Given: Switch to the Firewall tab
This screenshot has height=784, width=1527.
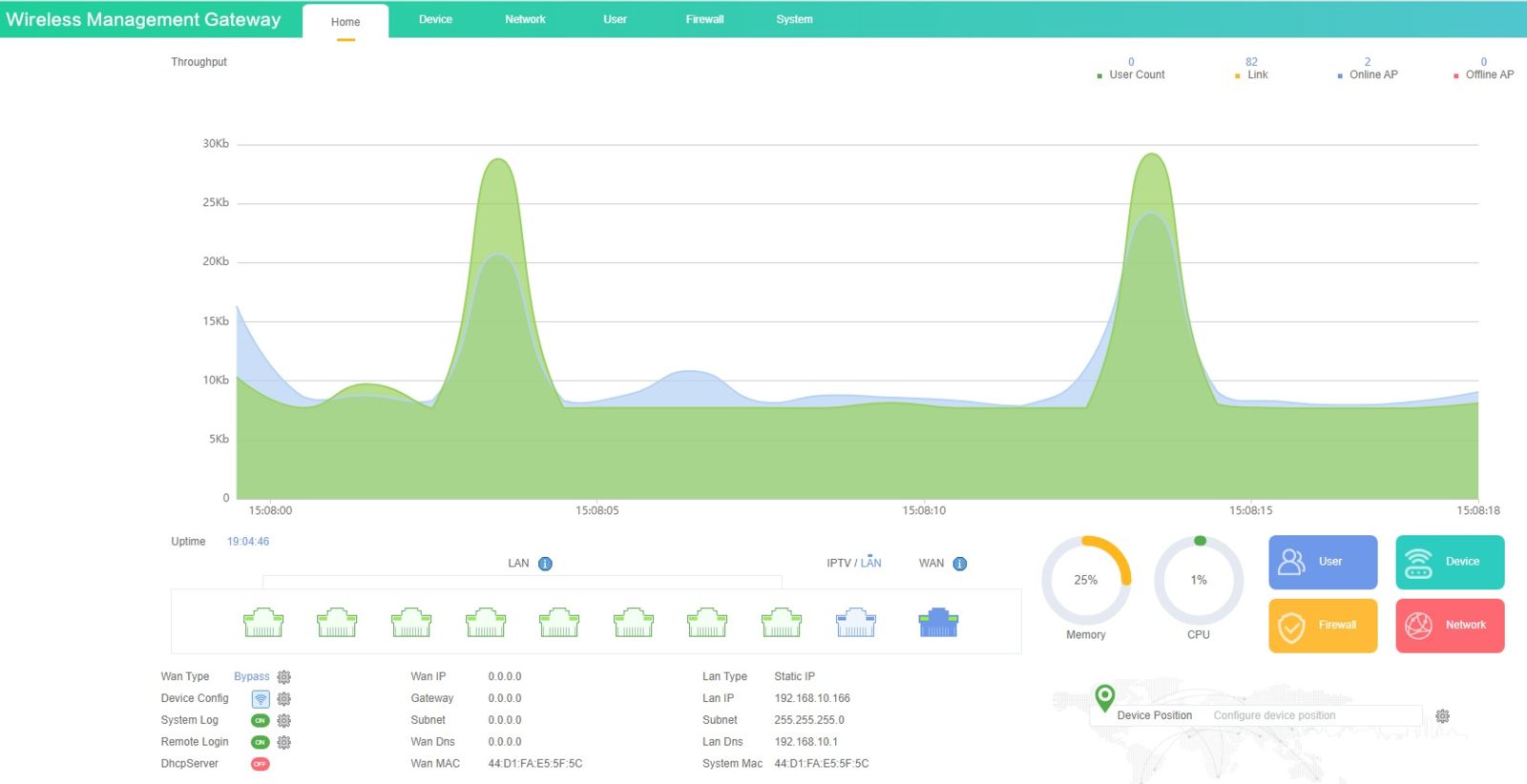Looking at the screenshot, I should (x=704, y=19).
